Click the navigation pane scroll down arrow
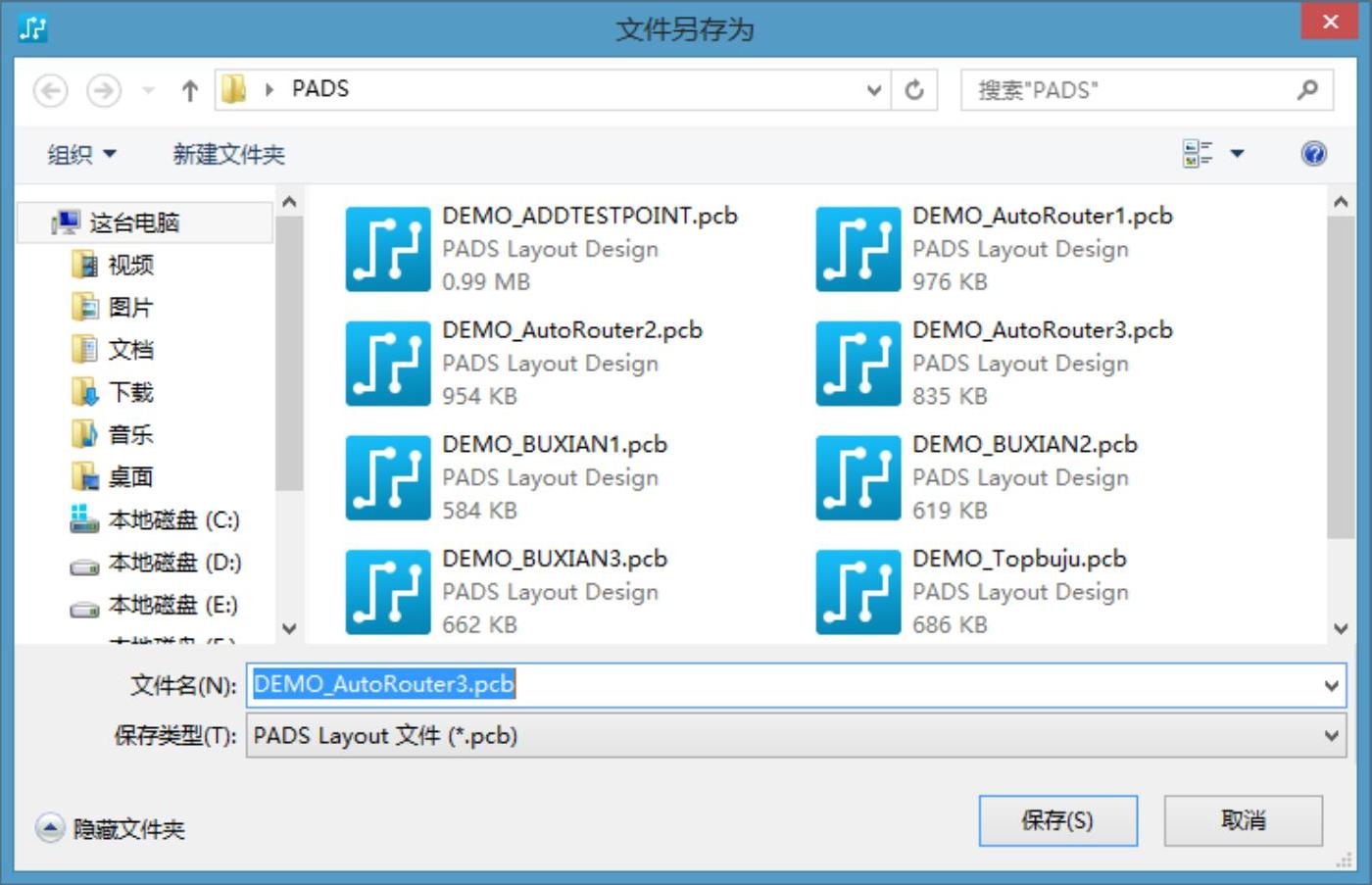 289,628
